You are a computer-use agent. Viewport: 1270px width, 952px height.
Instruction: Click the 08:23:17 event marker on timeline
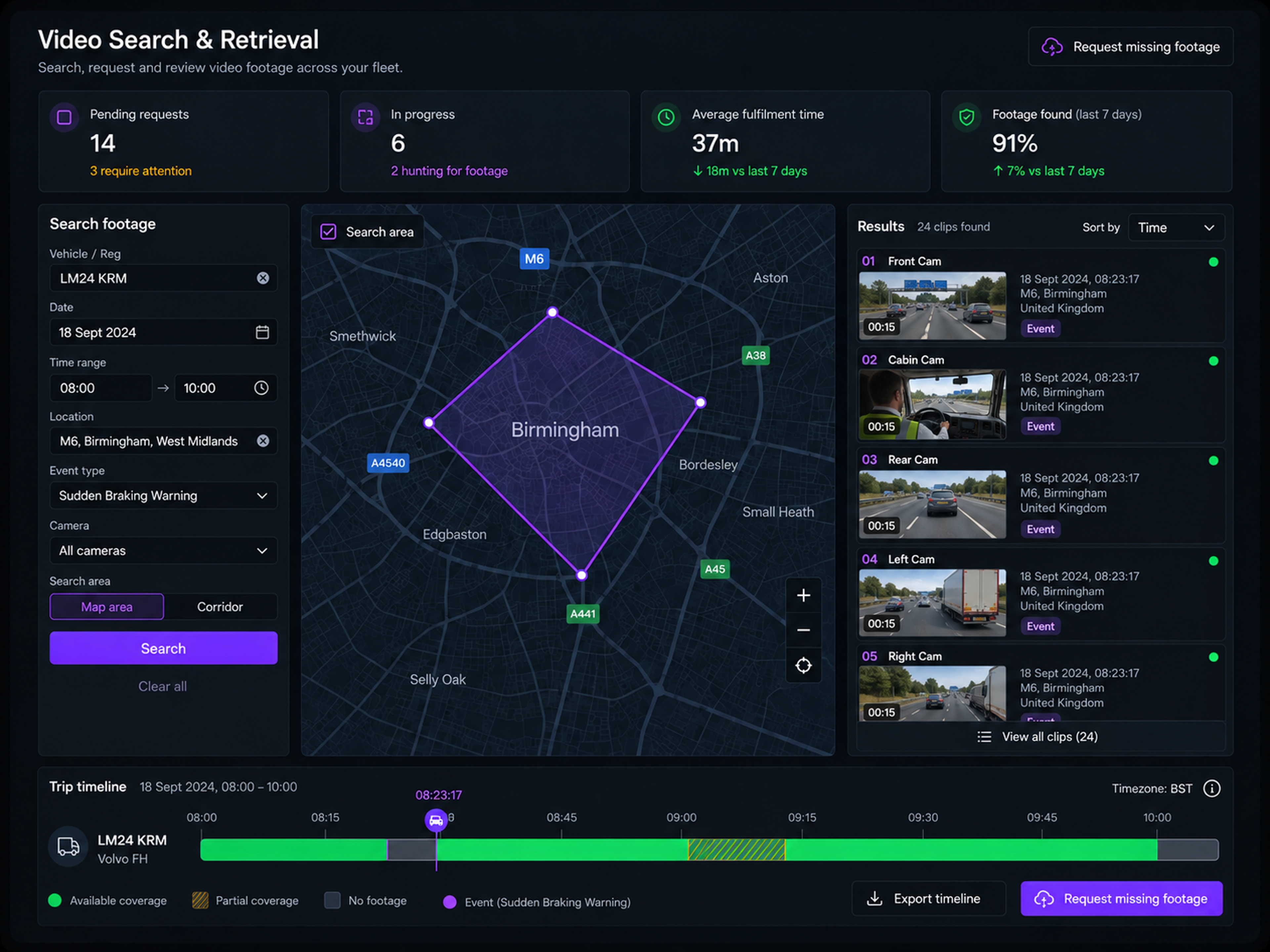coord(436,820)
